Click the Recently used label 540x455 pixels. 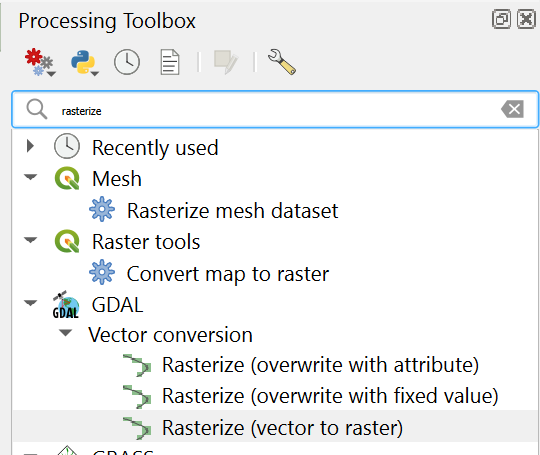pyautogui.click(x=155, y=148)
